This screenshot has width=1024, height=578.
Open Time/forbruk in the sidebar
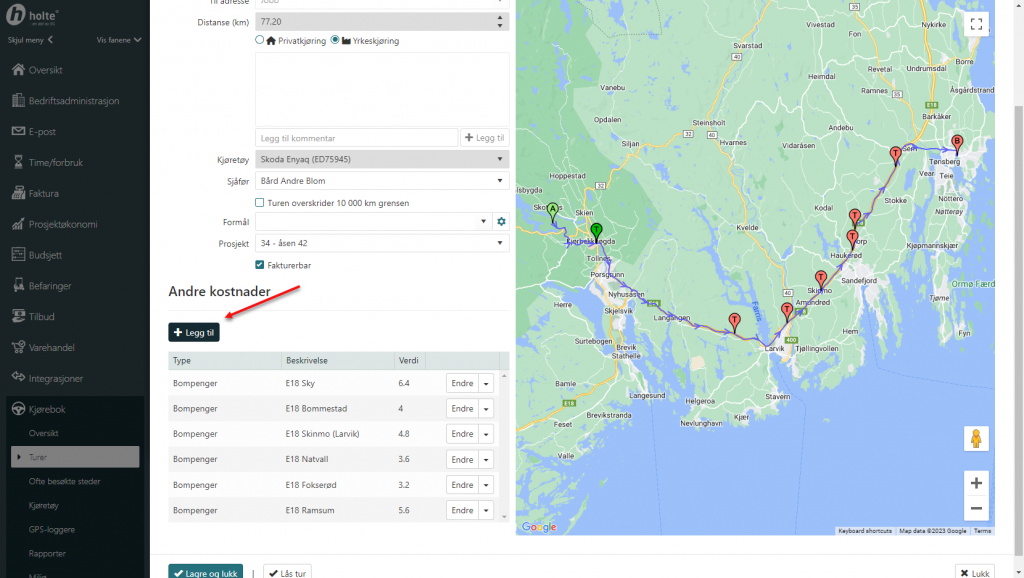coord(56,162)
